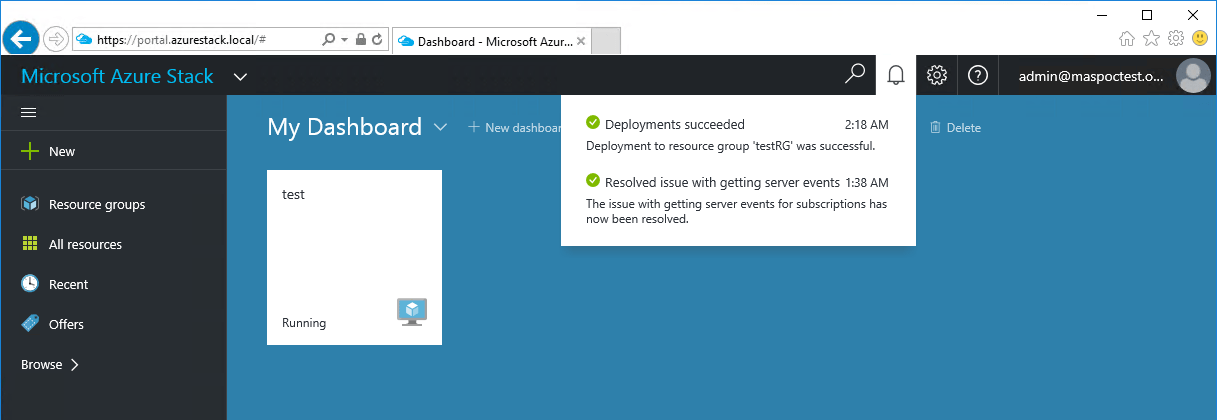Viewport: 1217px width, 420px height.
Task: Click the virtual machine monitor icon on tile
Action: click(x=412, y=312)
